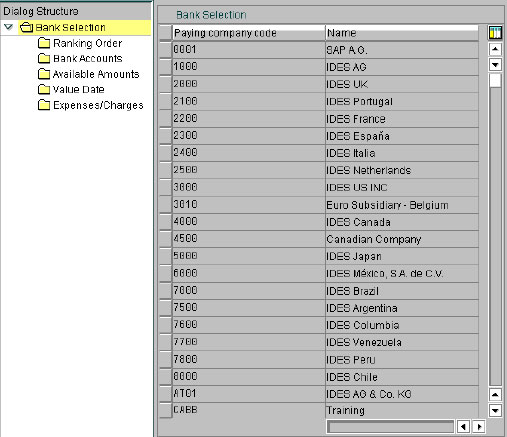This screenshot has height=437, width=507.
Task: Click company code cell 5000
Action: pos(249,256)
